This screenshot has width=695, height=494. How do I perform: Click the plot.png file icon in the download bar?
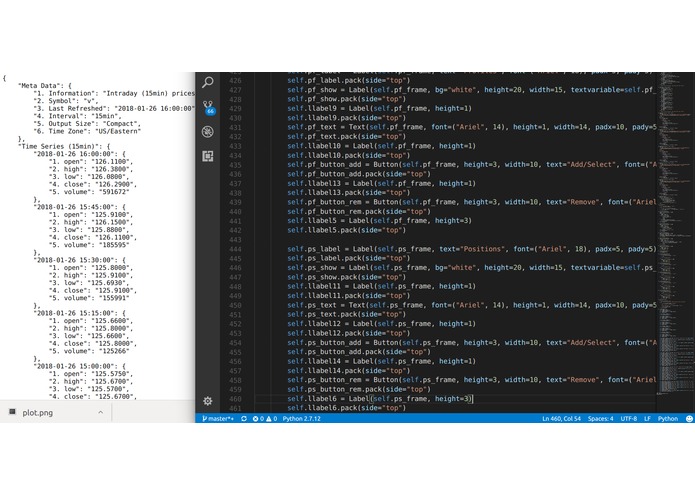click(x=12, y=412)
